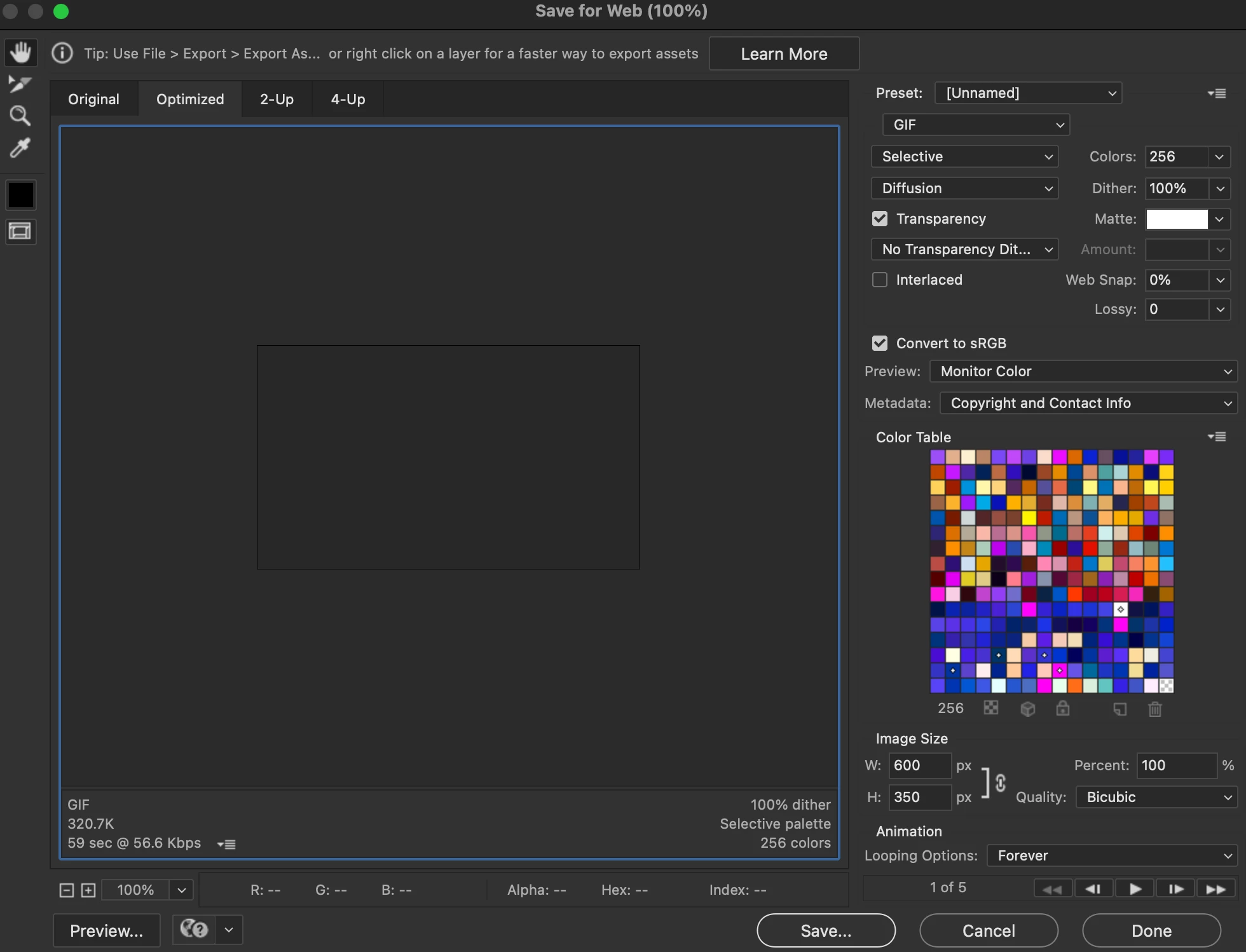The width and height of the screenshot is (1246, 952).
Task: Play the animation
Action: click(1135, 888)
